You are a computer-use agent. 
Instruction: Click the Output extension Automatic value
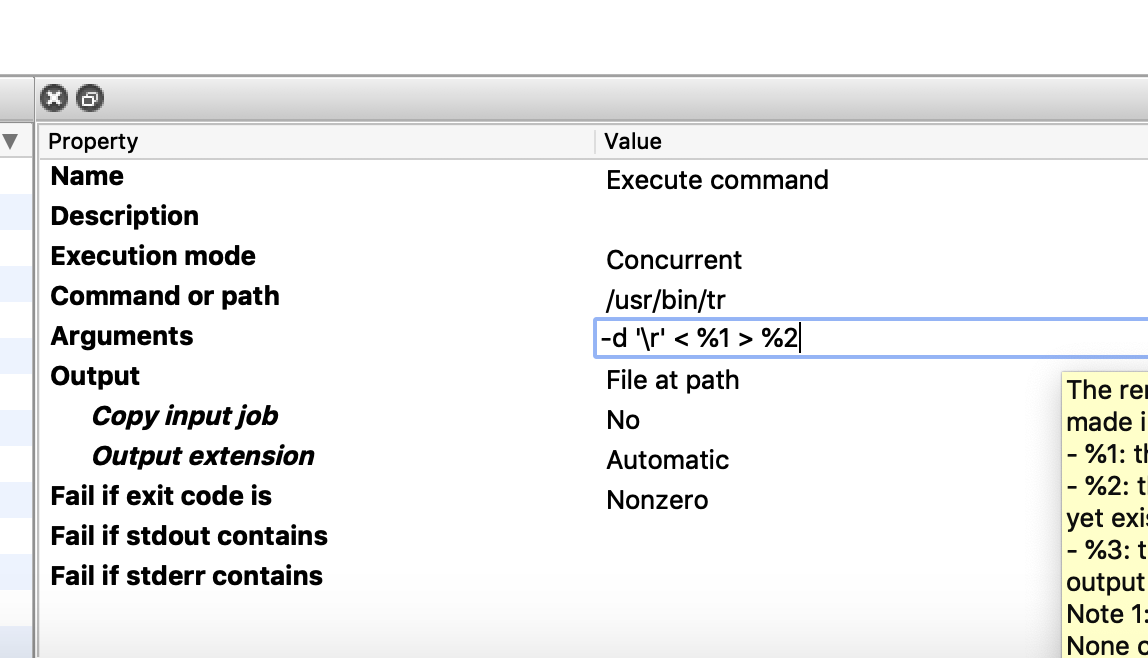point(667,460)
